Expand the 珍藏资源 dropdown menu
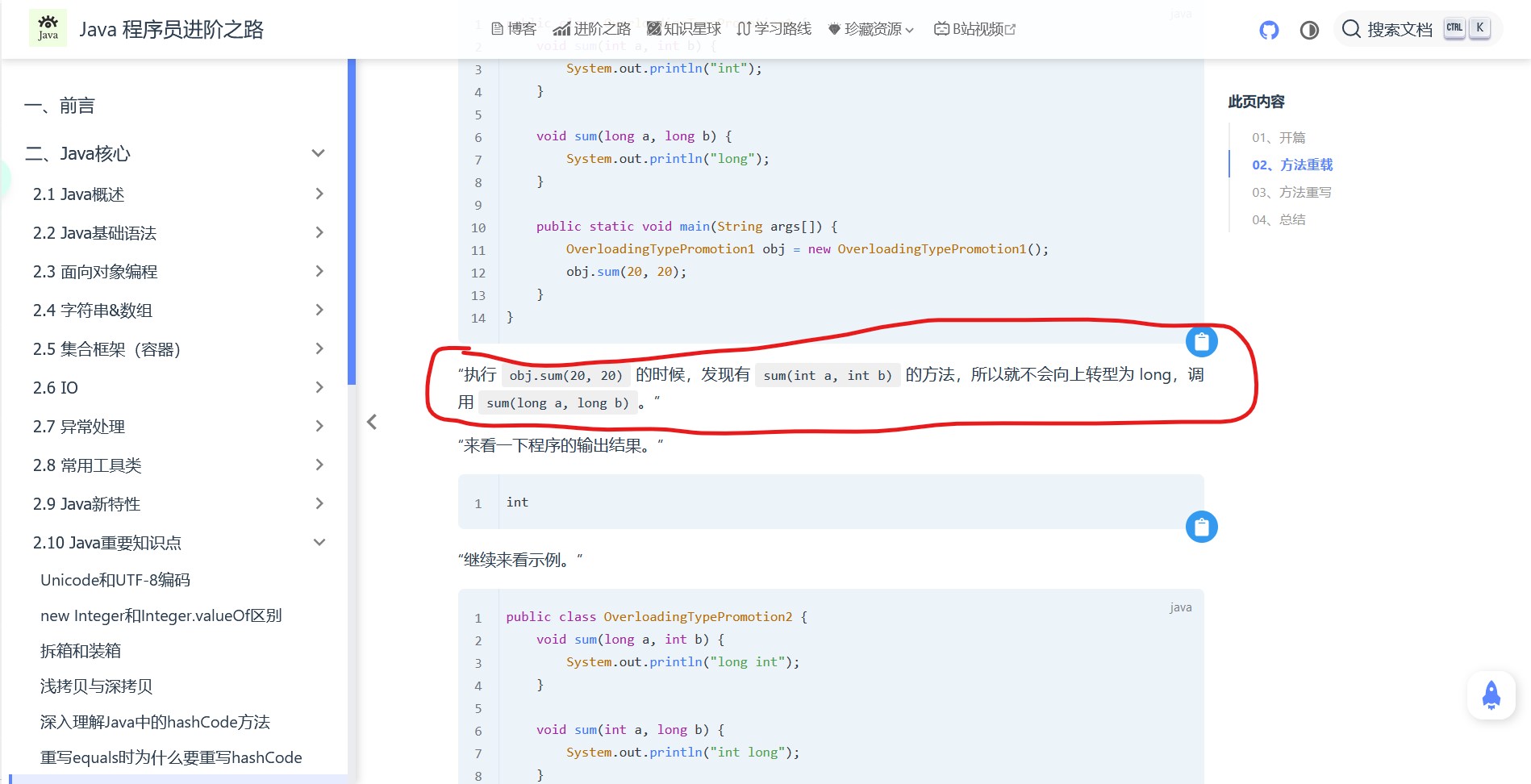Viewport: 1531px width, 784px height. [871, 29]
